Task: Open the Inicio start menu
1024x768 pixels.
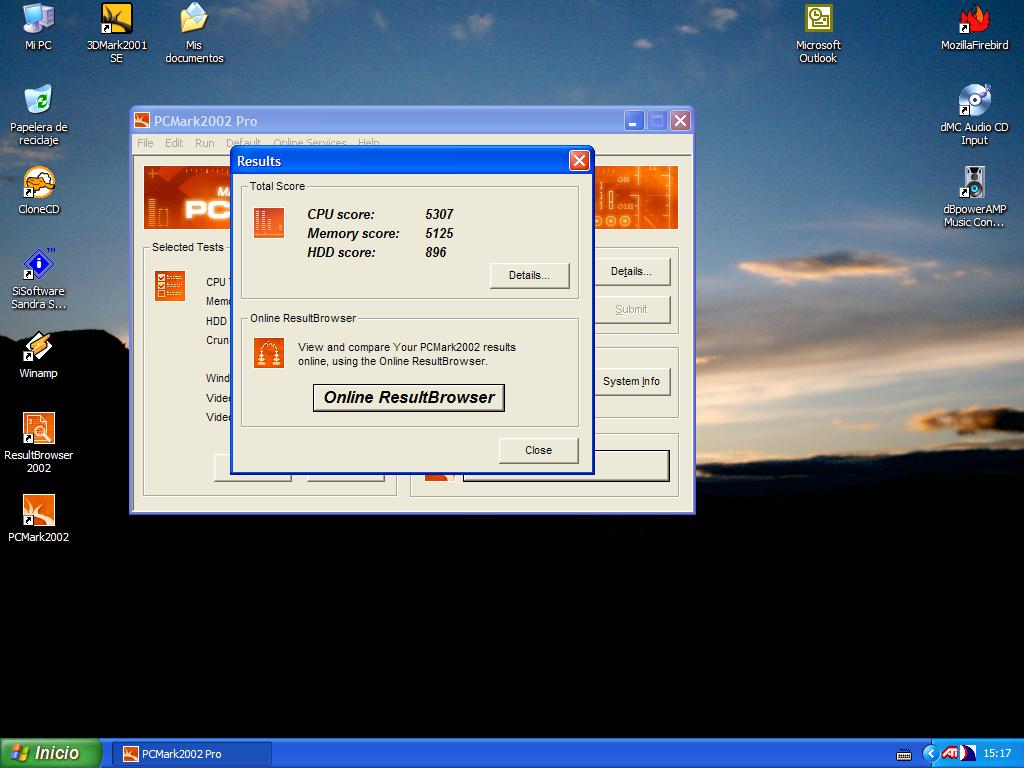Action: 51,753
